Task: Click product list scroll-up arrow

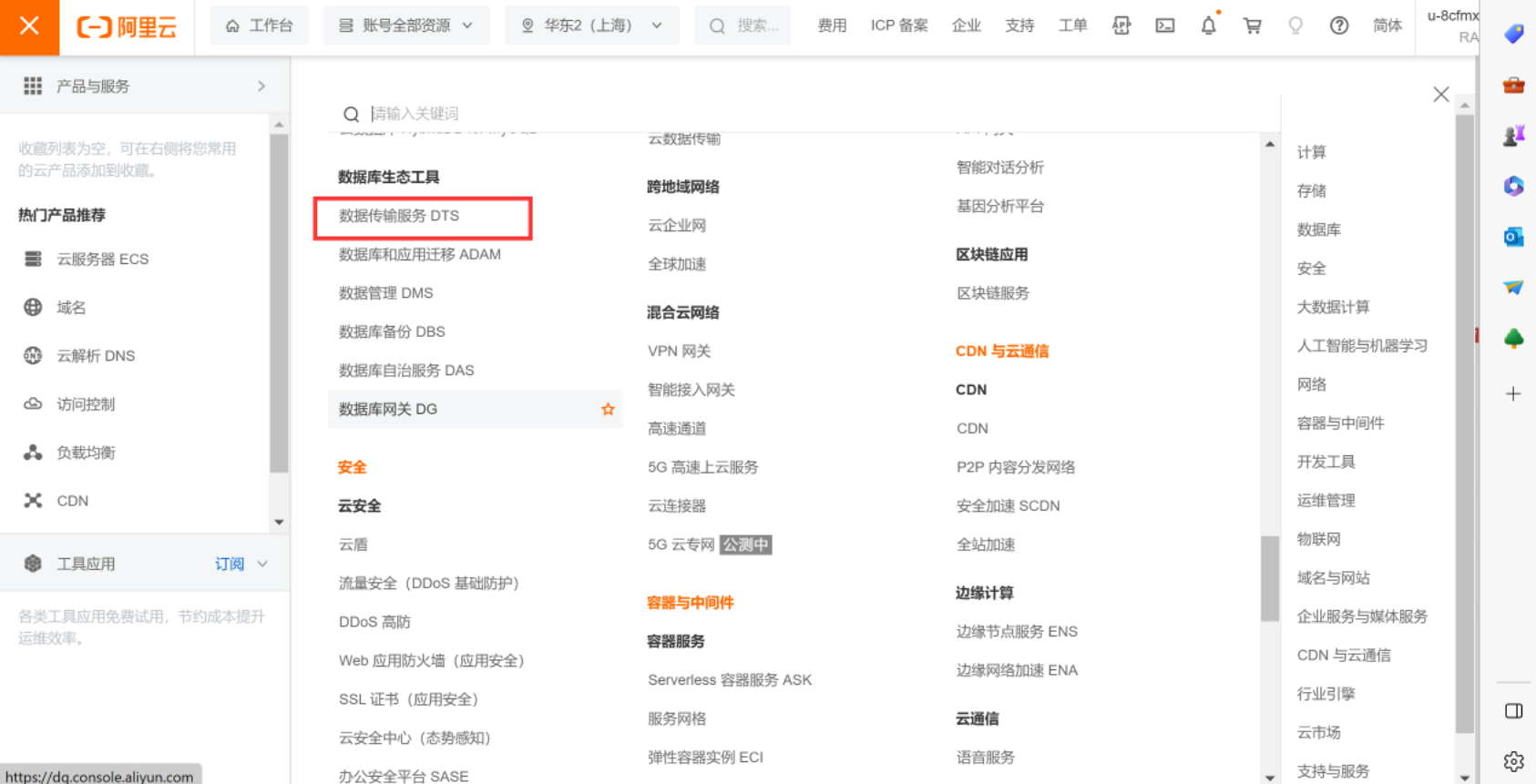Action: coord(1270,144)
